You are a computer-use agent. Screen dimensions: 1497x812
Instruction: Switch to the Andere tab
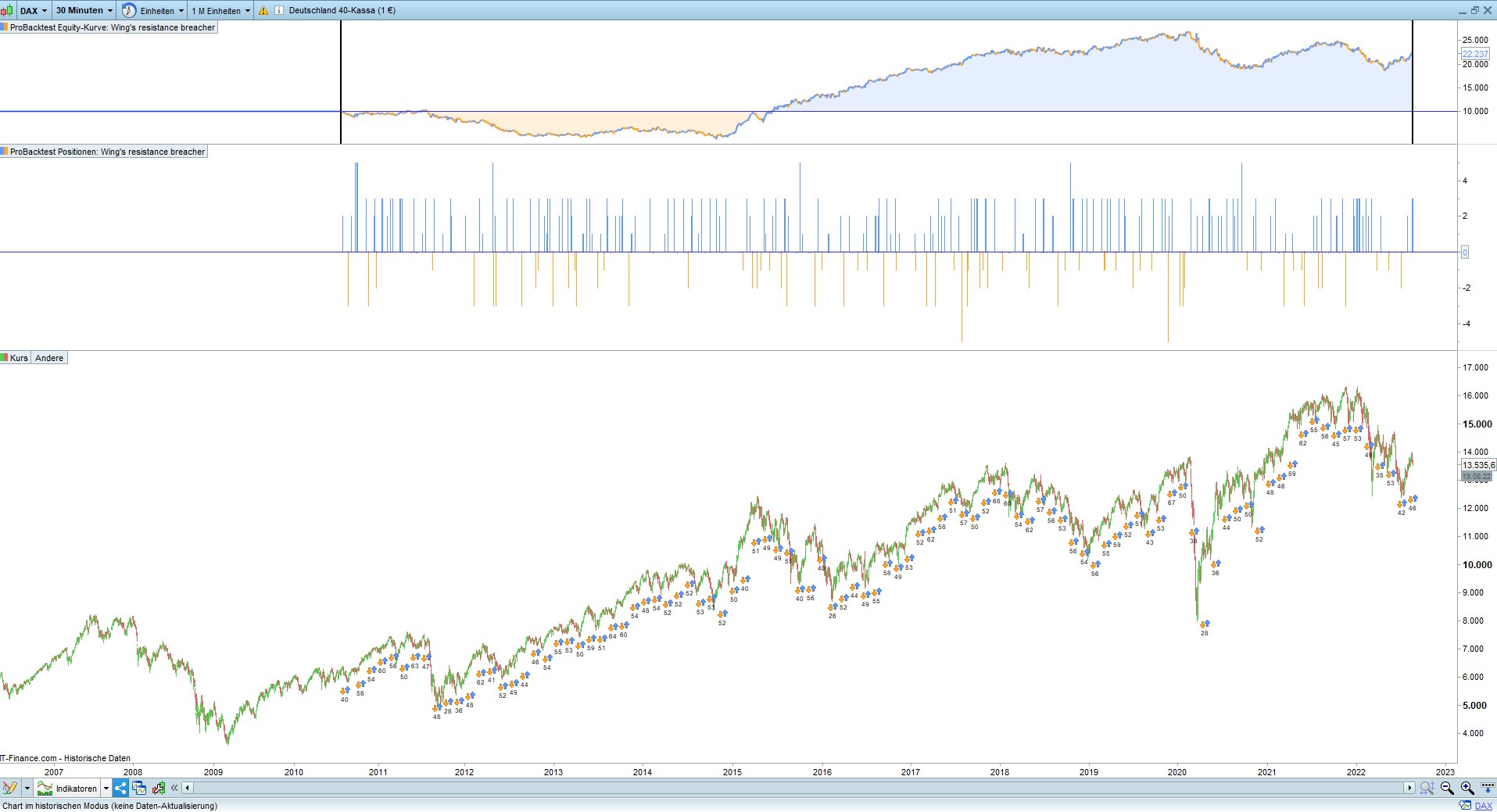pyautogui.click(x=49, y=358)
